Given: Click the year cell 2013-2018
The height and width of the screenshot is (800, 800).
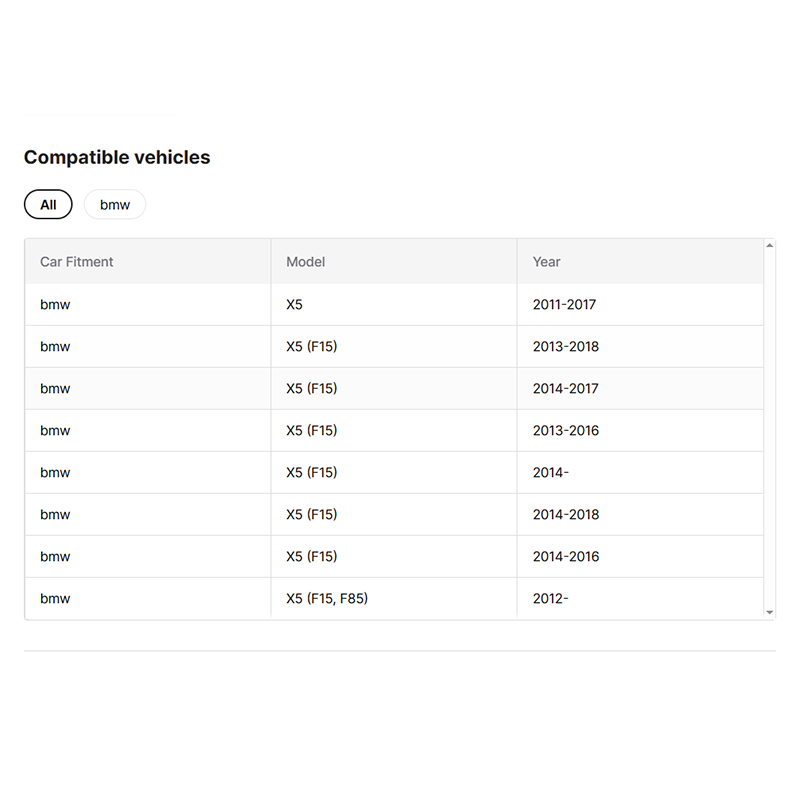Looking at the screenshot, I should tap(566, 346).
